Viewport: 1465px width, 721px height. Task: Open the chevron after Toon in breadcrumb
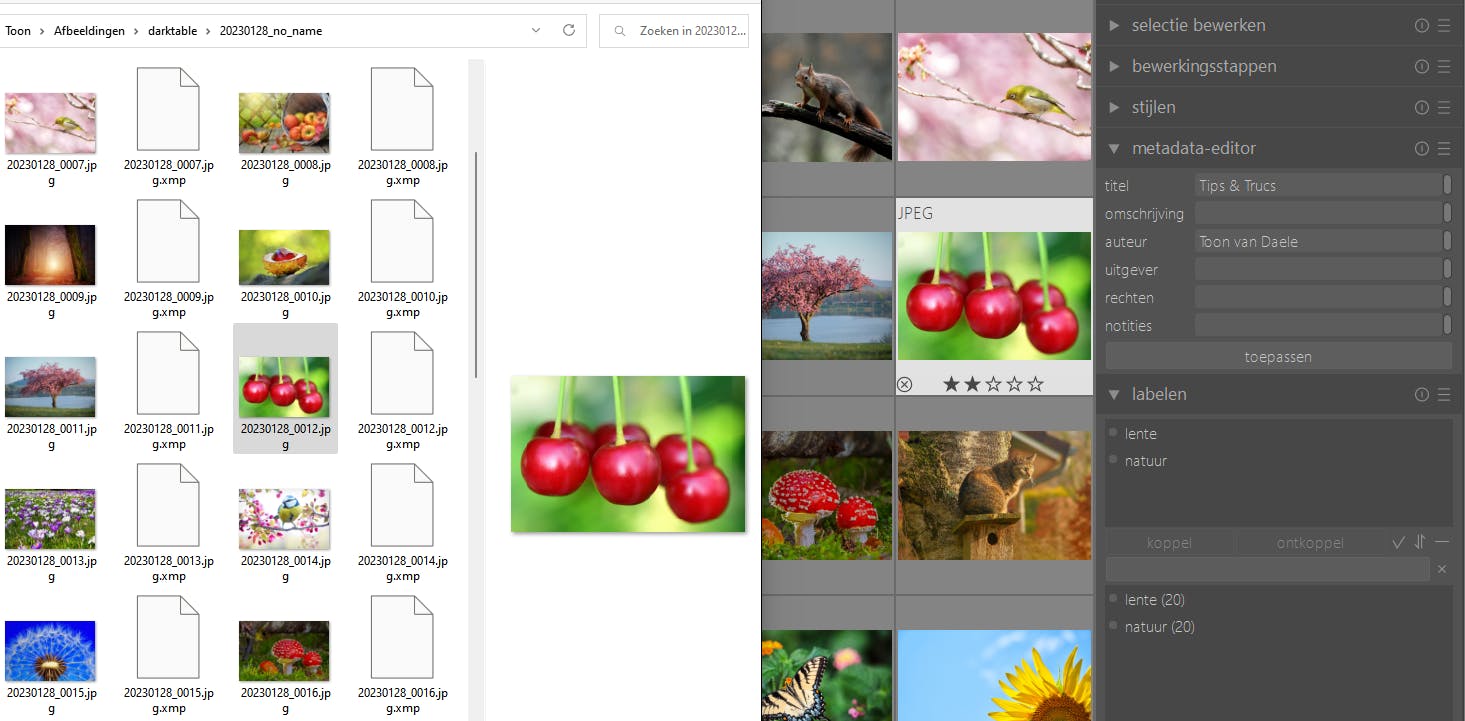click(x=43, y=31)
